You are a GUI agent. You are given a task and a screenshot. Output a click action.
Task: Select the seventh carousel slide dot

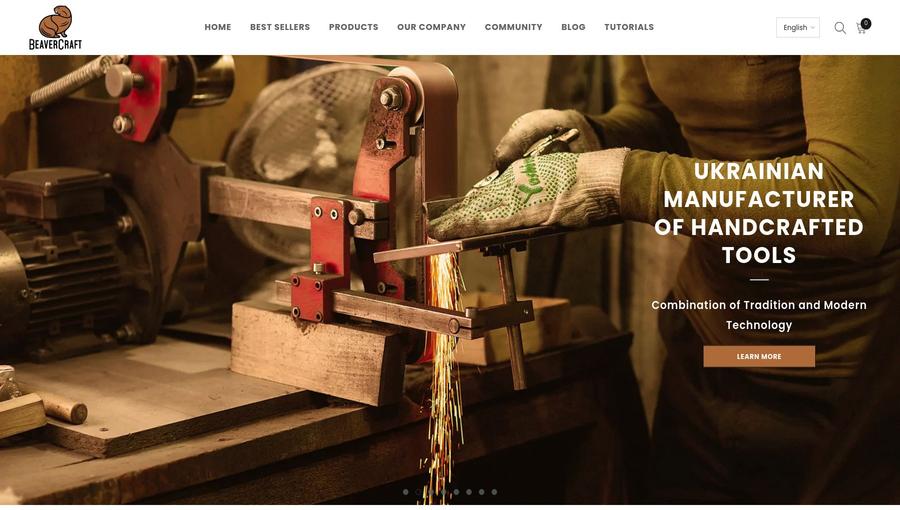[x=482, y=492]
